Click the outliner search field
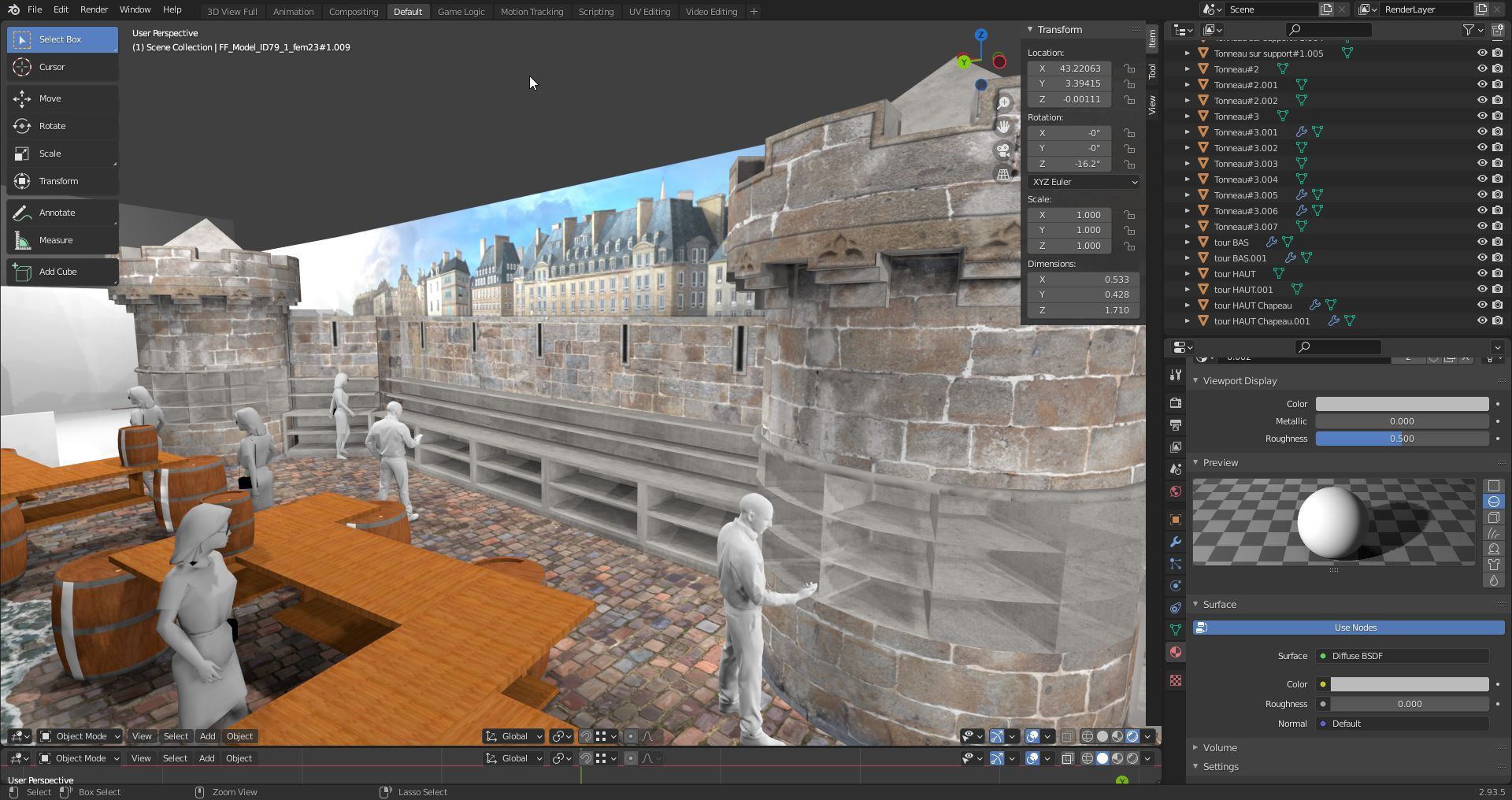 coord(1328,30)
